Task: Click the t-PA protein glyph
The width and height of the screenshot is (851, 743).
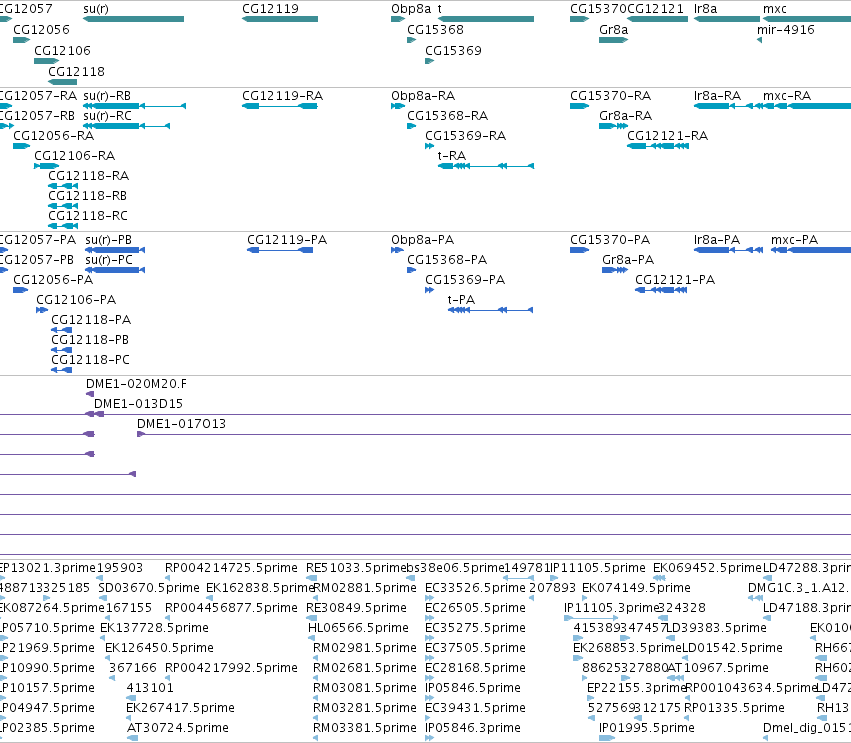Action: [x=490, y=310]
